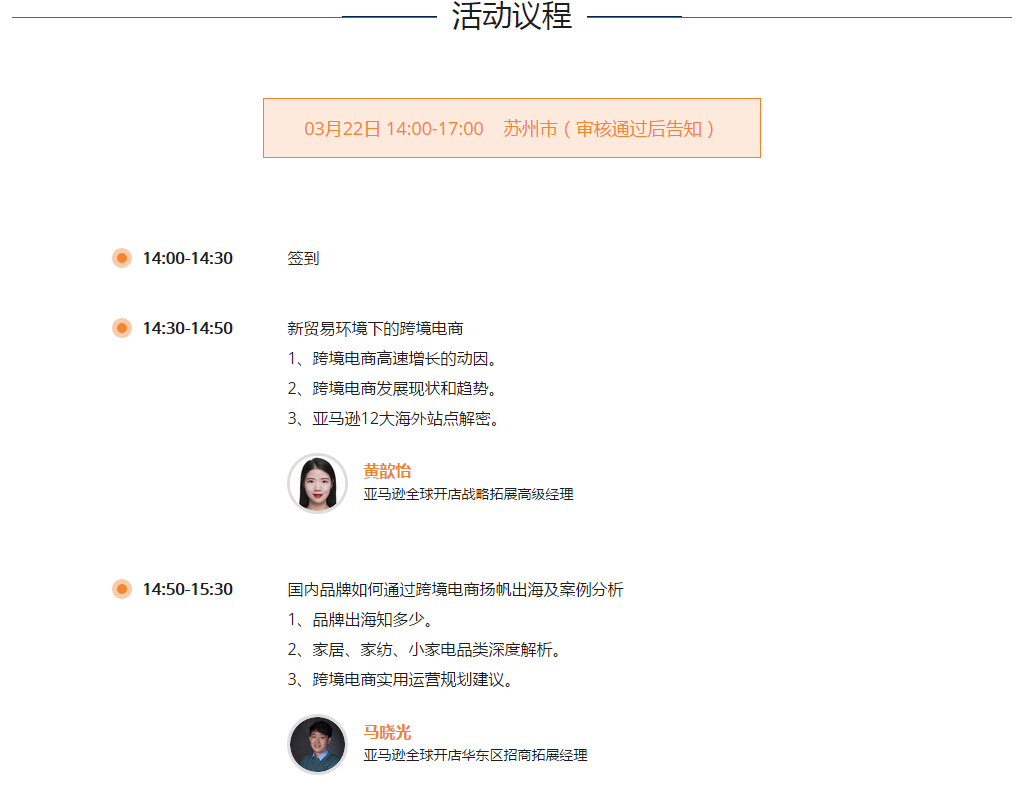Viewport: 1024px width, 794px height.
Task: Click the speaker name 马晓光
Action: click(387, 732)
